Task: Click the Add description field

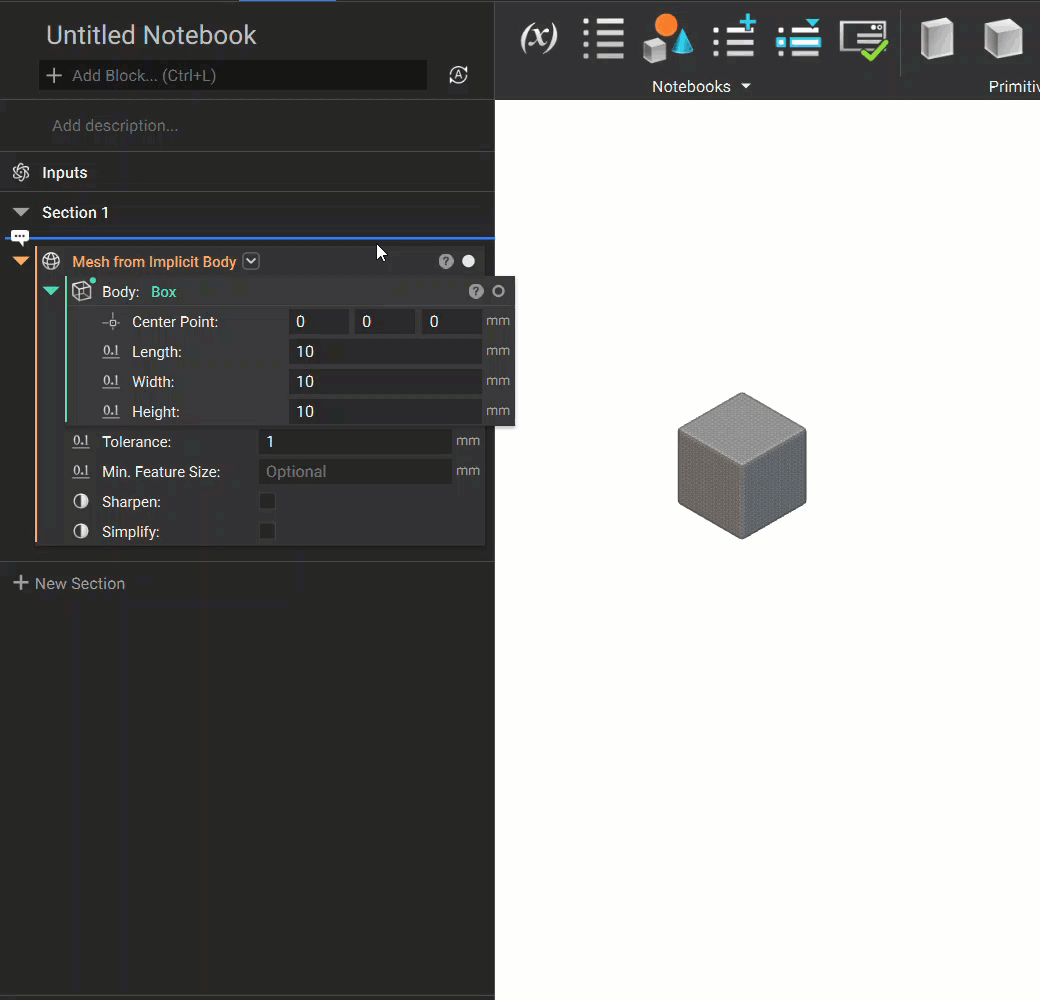Action: 115,125
